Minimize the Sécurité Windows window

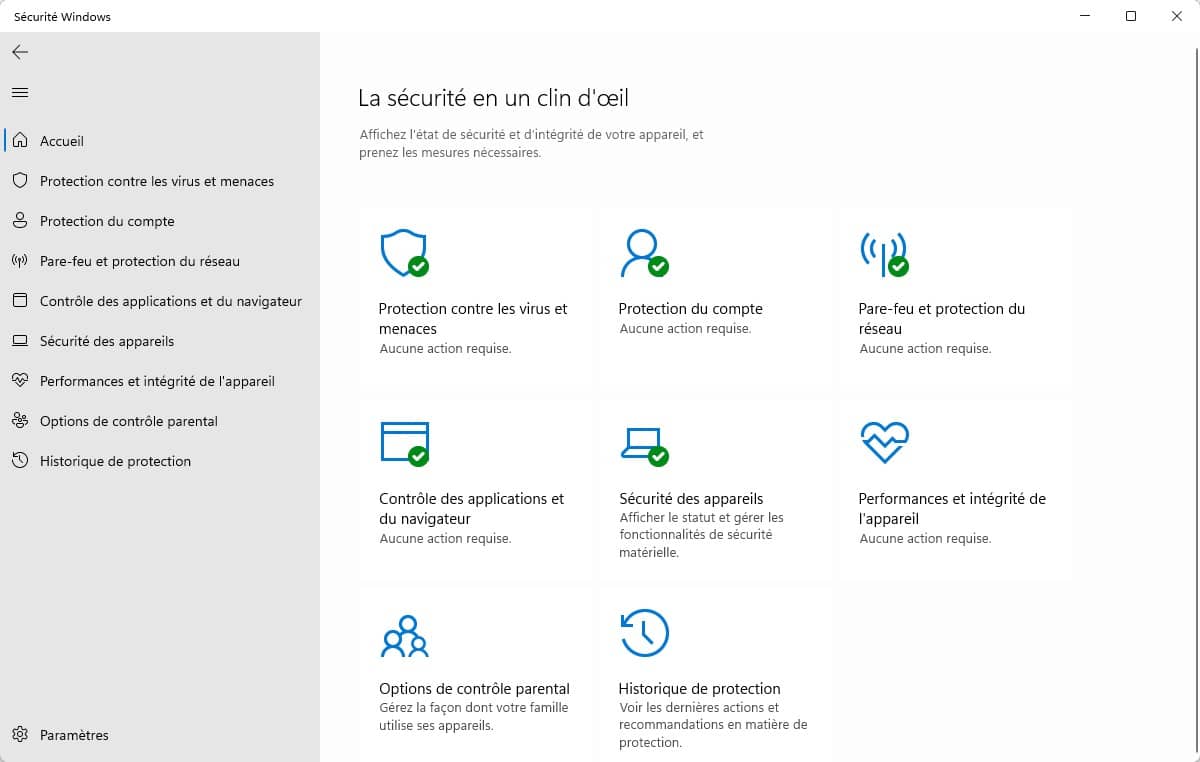click(1085, 16)
